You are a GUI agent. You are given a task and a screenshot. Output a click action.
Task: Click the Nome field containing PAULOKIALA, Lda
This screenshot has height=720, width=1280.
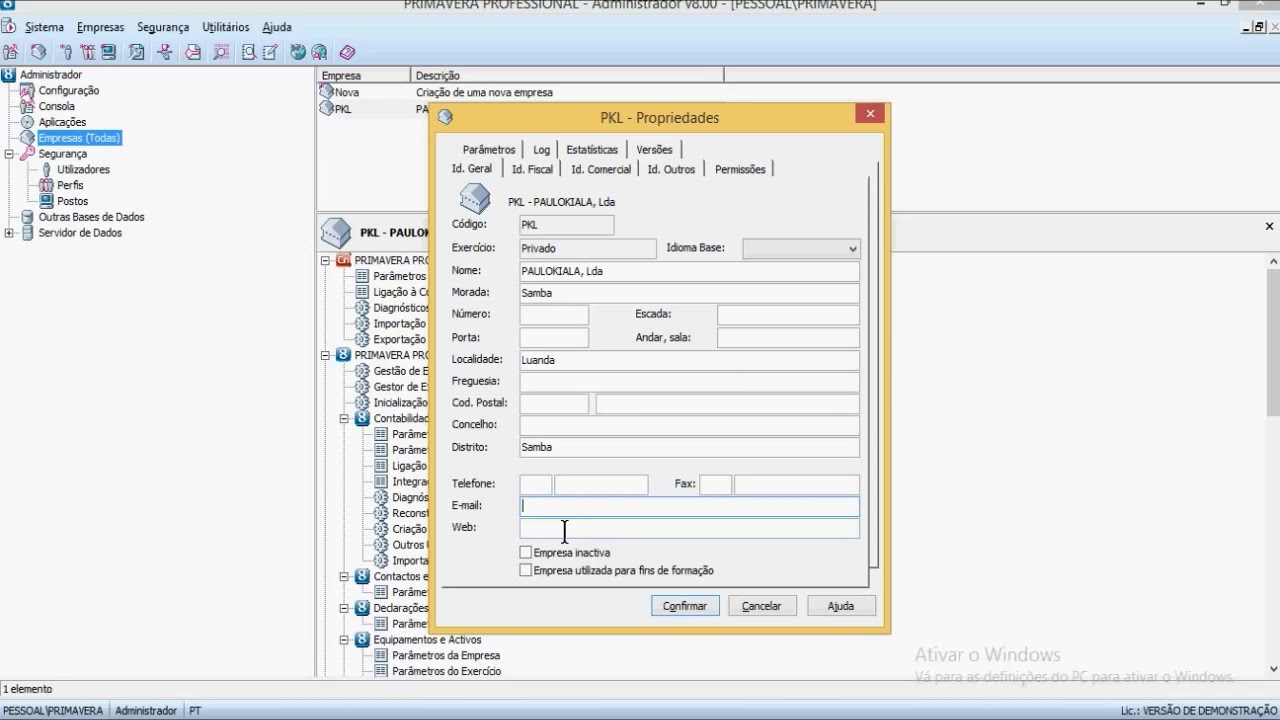point(689,271)
